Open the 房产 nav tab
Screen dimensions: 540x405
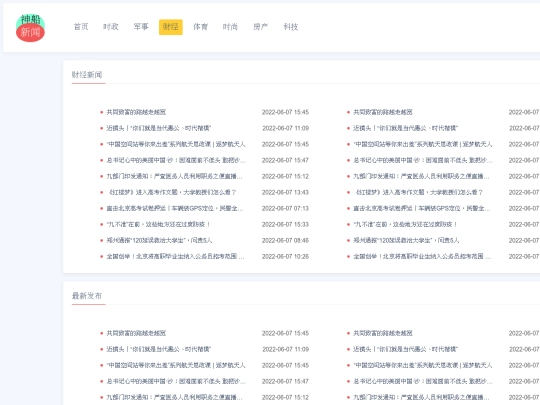pyautogui.click(x=260, y=27)
